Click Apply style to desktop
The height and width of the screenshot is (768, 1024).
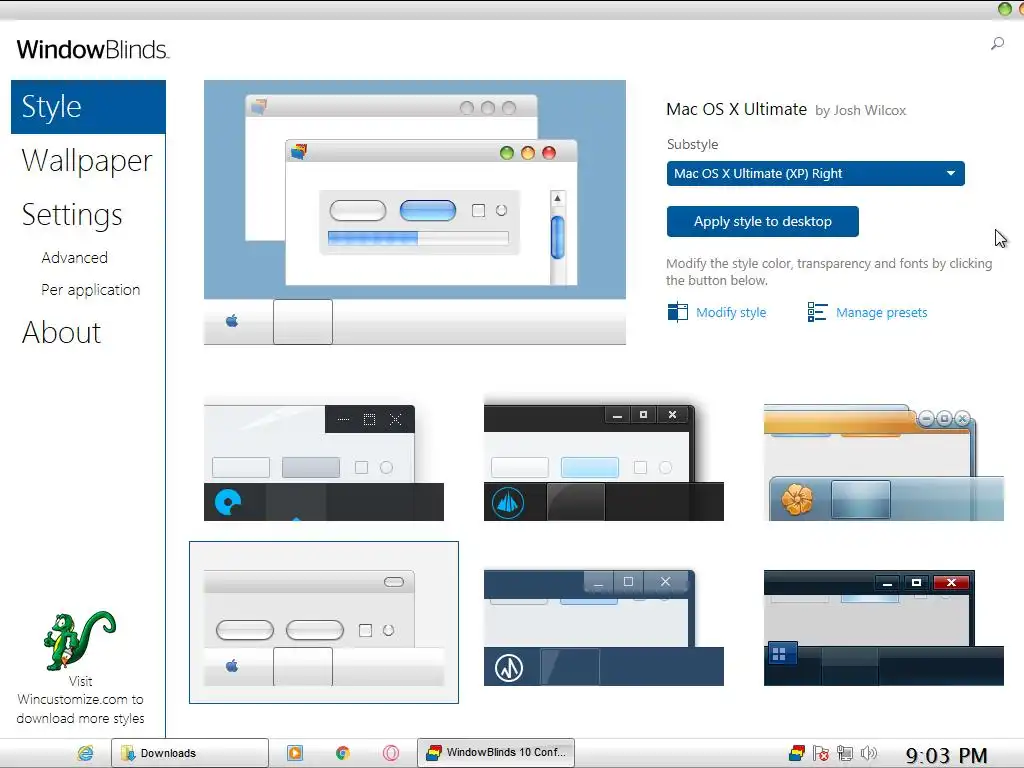762,221
